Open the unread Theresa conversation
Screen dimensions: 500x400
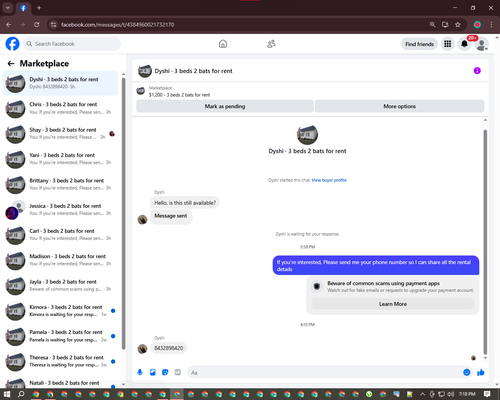60,361
